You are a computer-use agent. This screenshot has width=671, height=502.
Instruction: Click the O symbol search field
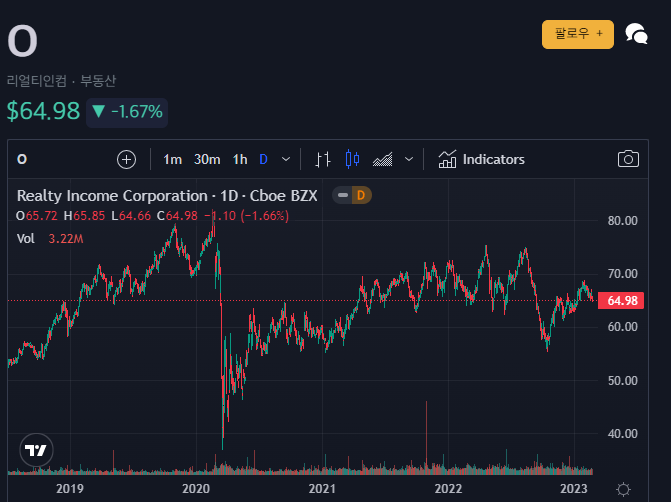pyautogui.click(x=22, y=160)
